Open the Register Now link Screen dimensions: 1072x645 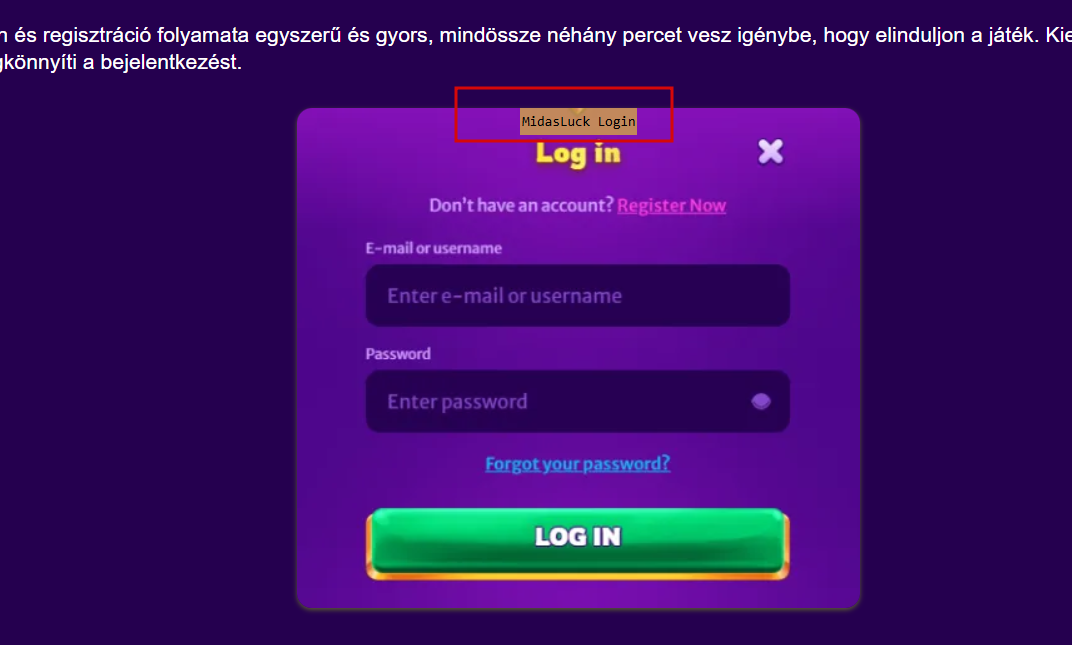point(671,206)
